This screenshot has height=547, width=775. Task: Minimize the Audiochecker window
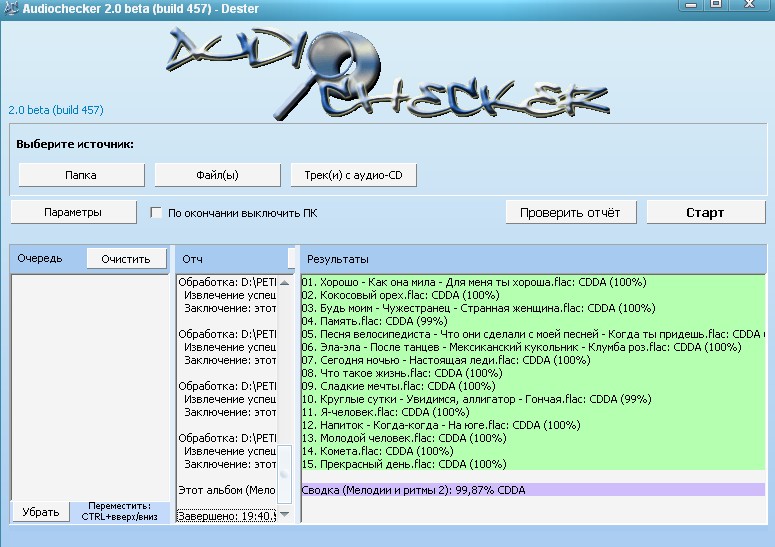690,5
